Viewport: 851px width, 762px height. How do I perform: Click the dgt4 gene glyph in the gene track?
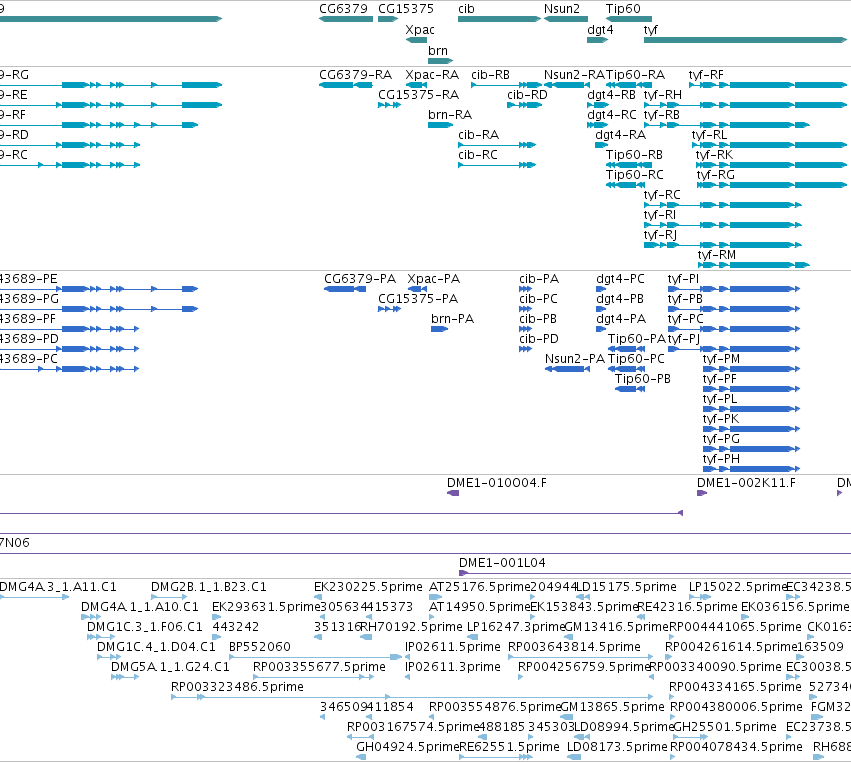(598, 40)
